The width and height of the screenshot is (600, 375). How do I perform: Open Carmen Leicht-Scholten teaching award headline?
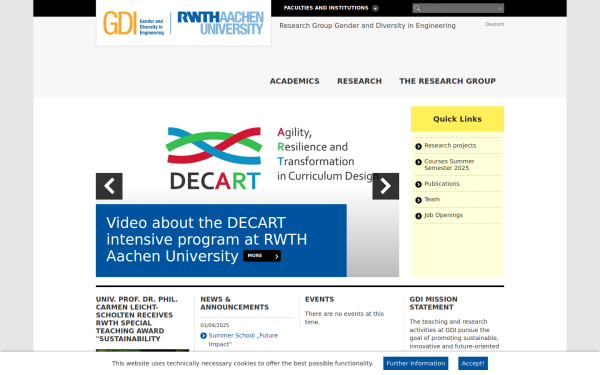[x=137, y=319]
